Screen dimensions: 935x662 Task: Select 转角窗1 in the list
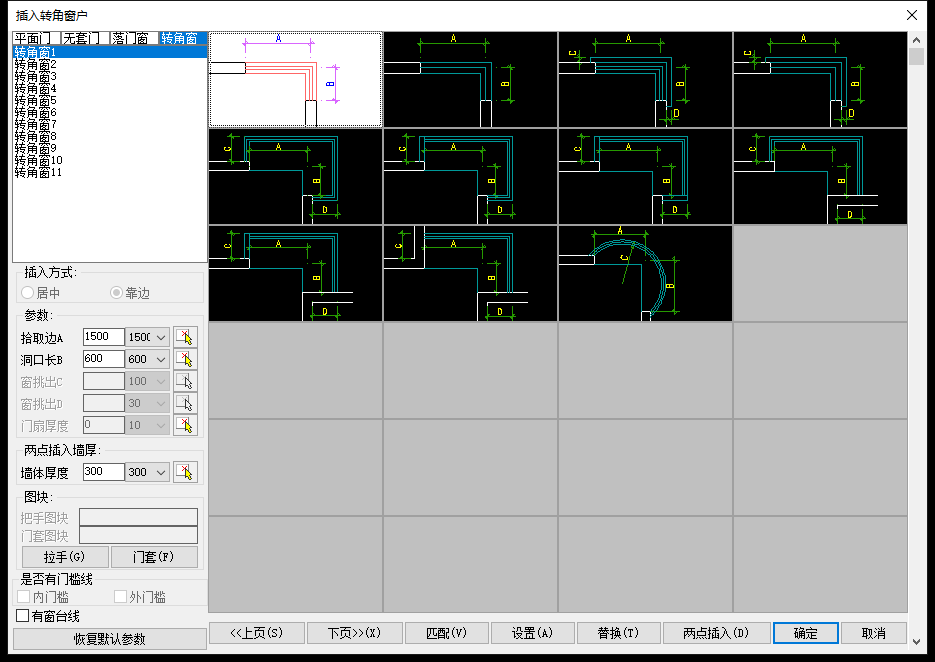[110, 52]
